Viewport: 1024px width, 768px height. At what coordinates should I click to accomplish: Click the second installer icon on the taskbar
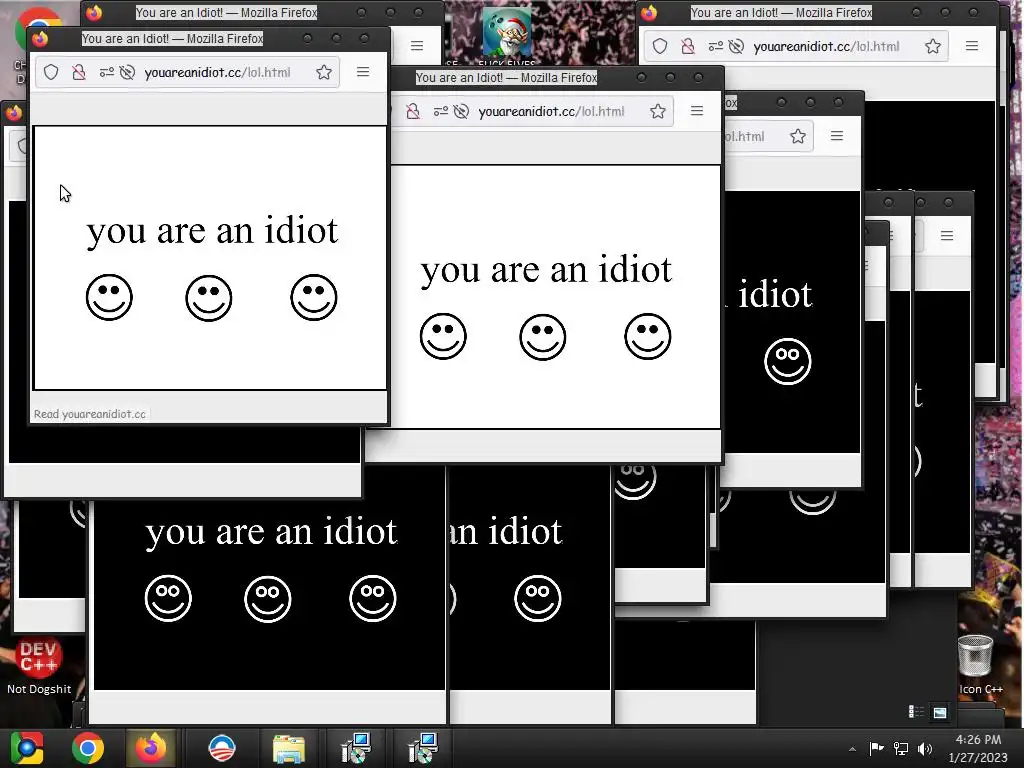pos(423,748)
